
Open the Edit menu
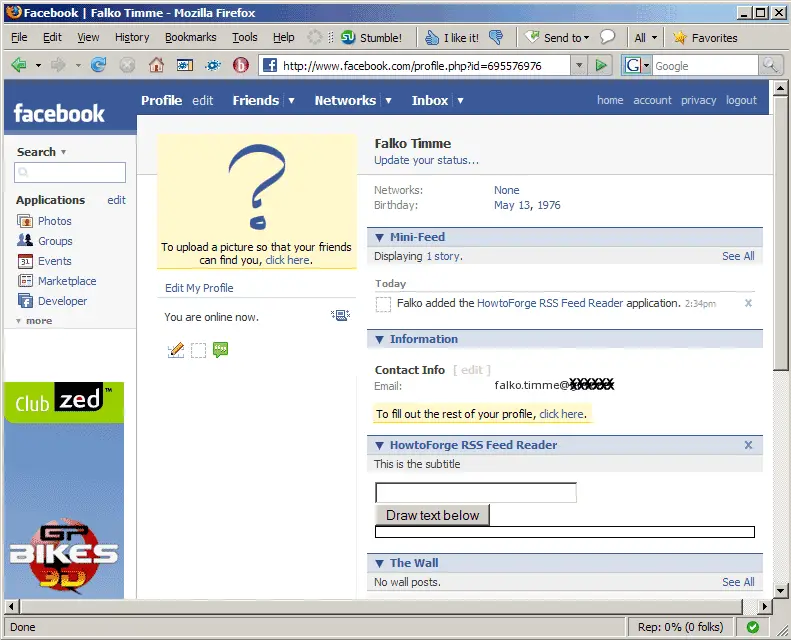pyautogui.click(x=52, y=37)
